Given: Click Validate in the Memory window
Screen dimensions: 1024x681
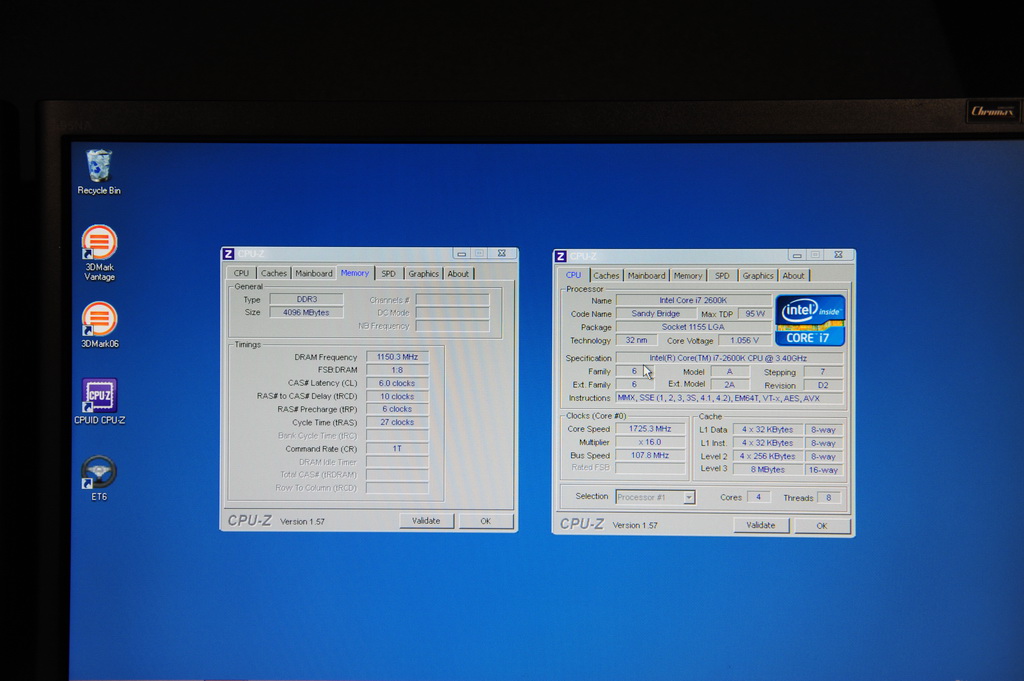Looking at the screenshot, I should click(426, 521).
